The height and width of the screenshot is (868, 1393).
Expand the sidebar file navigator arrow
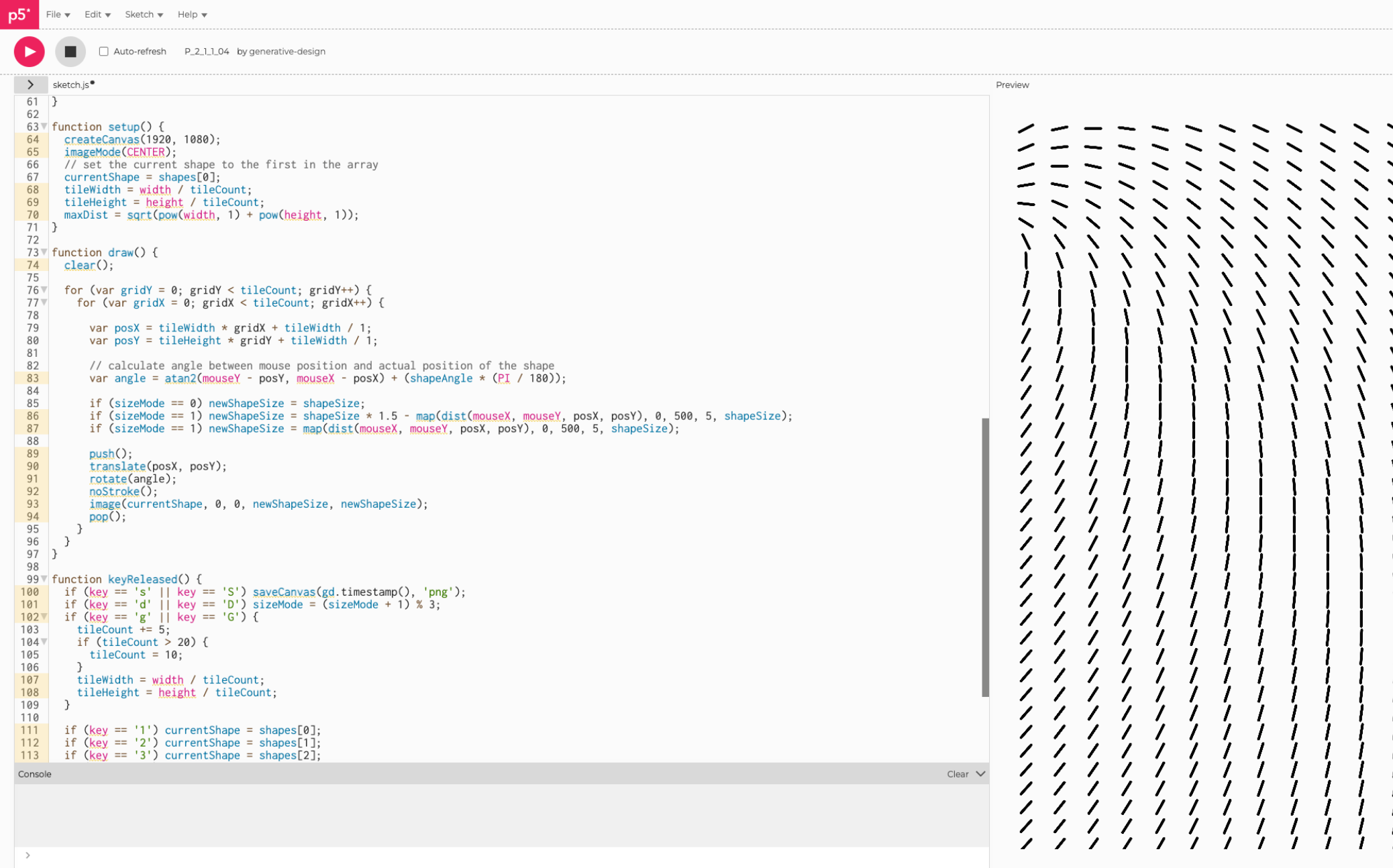[30, 85]
